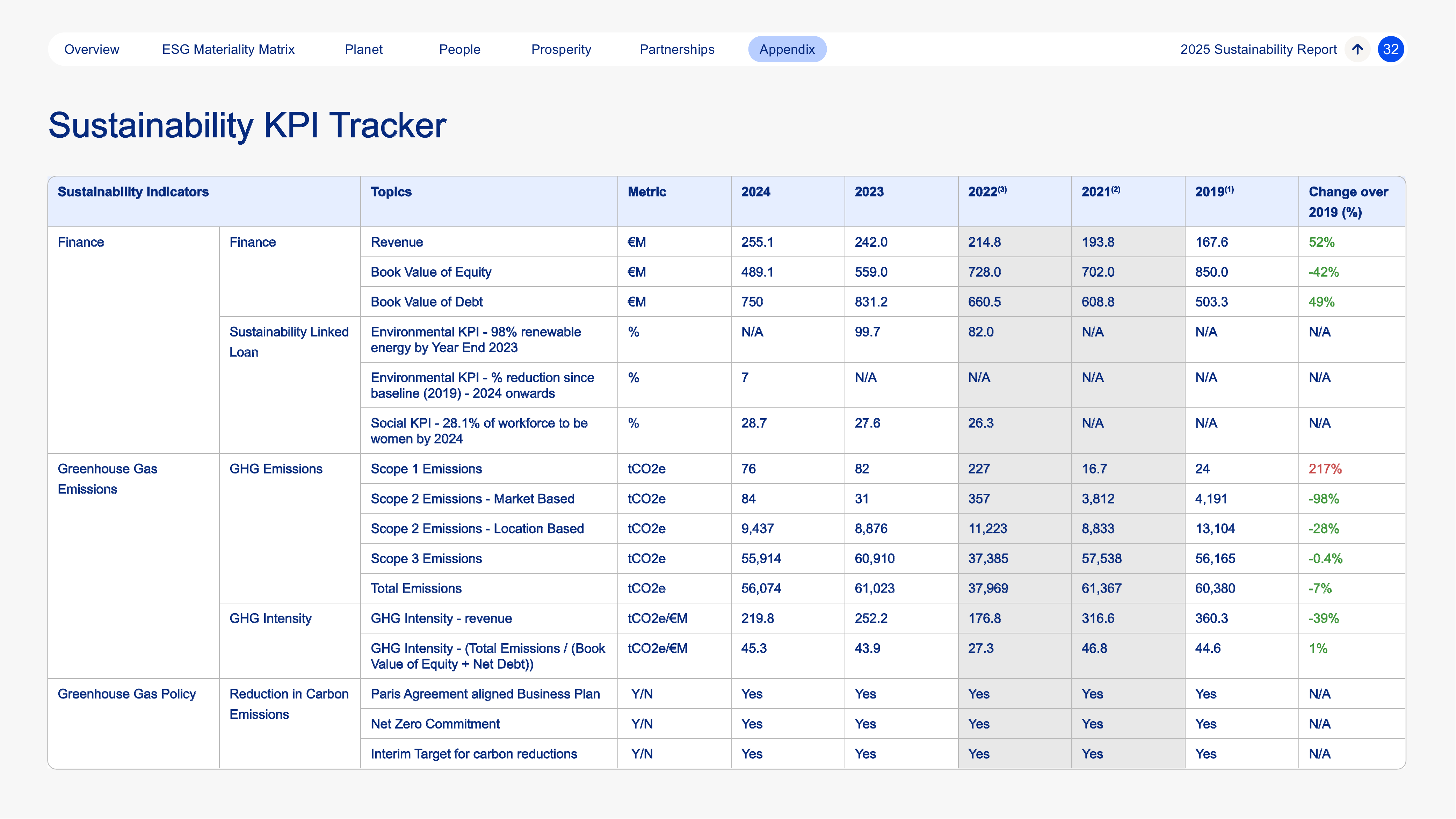
Task: Go to the Planet section
Action: [x=363, y=49]
